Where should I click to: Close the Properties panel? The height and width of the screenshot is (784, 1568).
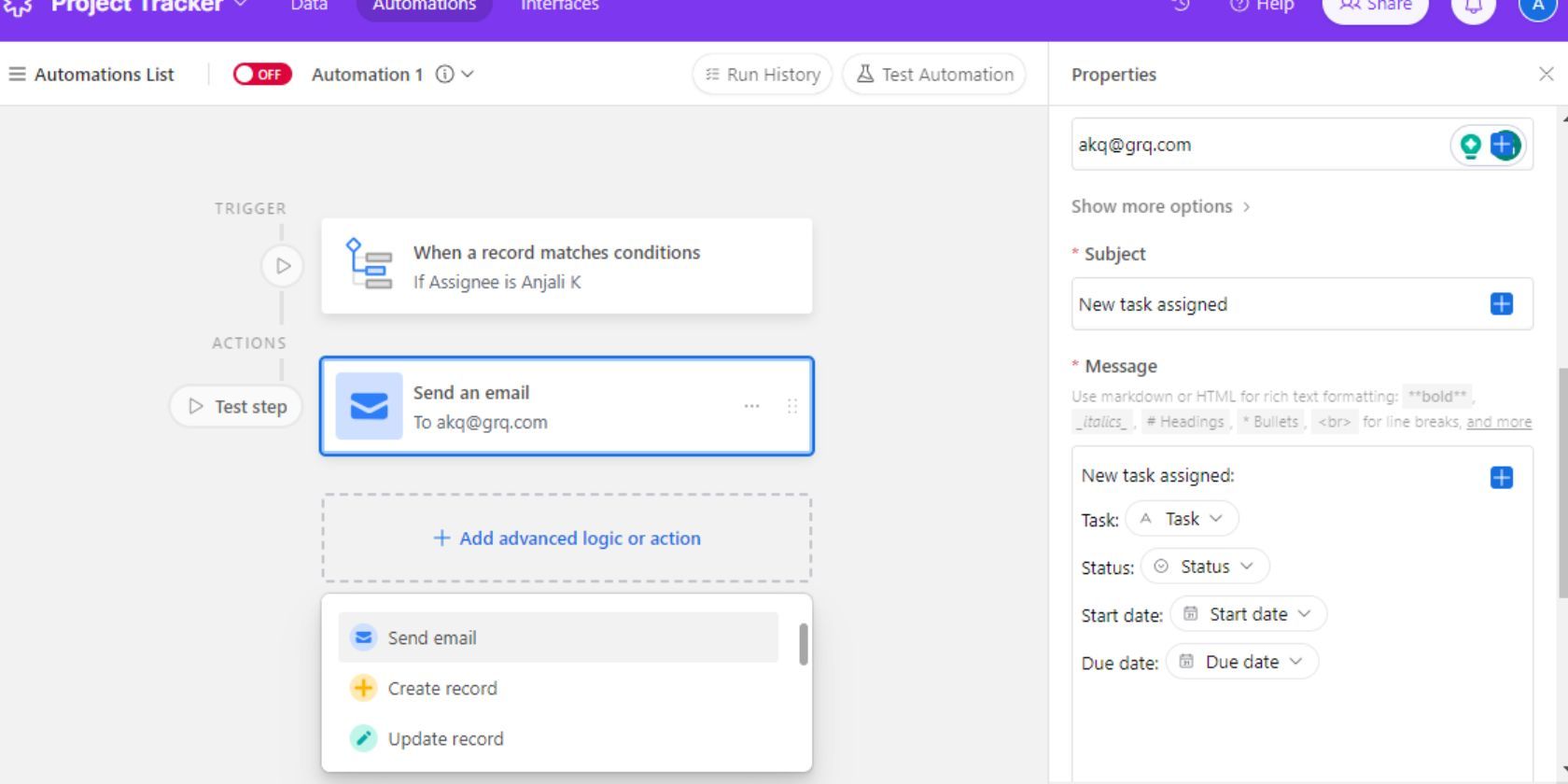[1546, 75]
